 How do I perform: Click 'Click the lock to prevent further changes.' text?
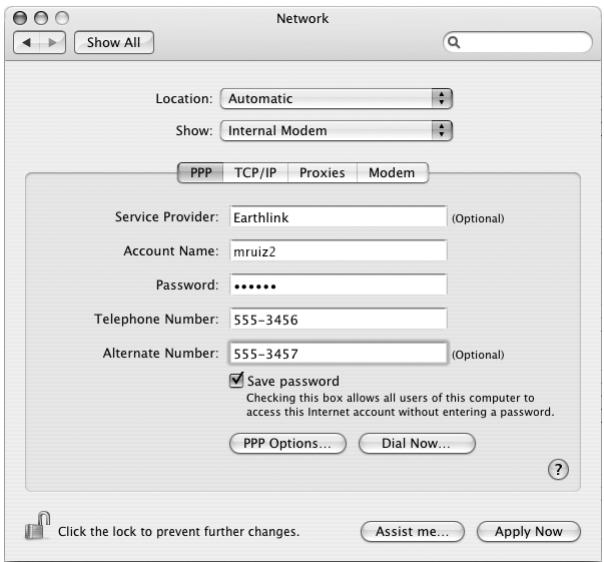[179, 532]
